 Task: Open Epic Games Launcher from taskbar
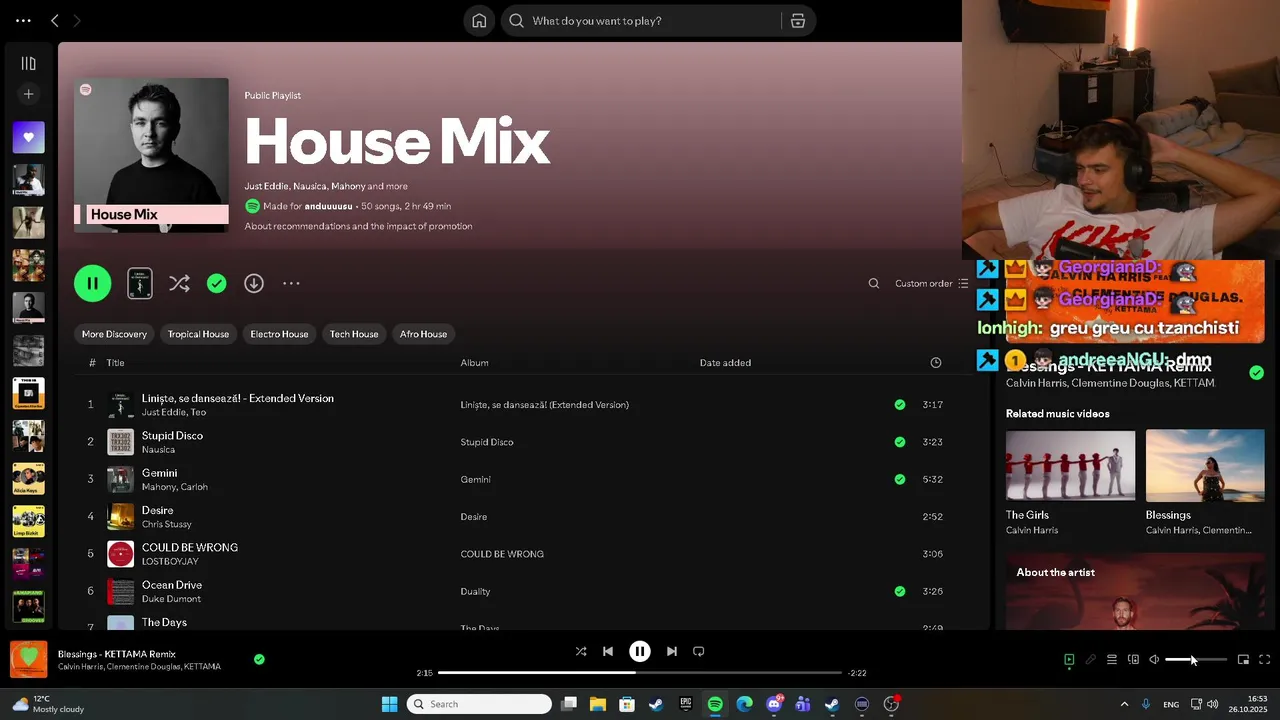point(686,704)
